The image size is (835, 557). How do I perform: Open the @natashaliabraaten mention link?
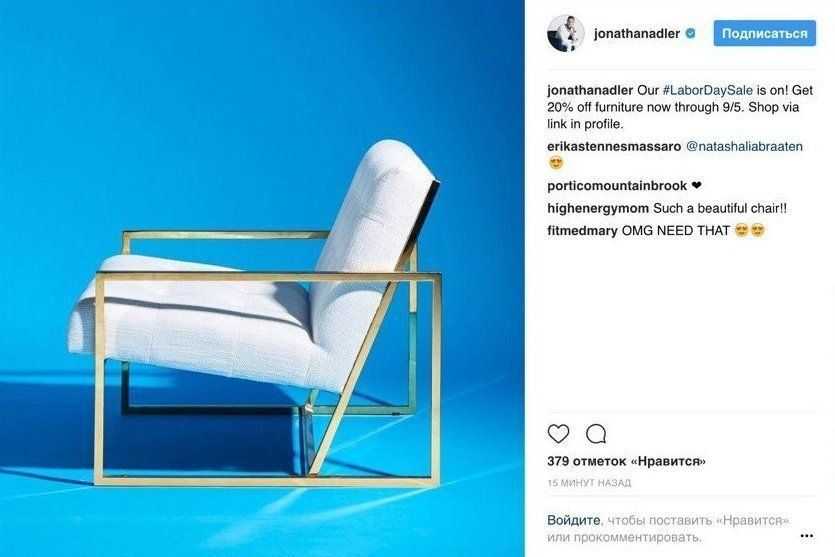pyautogui.click(x=744, y=146)
